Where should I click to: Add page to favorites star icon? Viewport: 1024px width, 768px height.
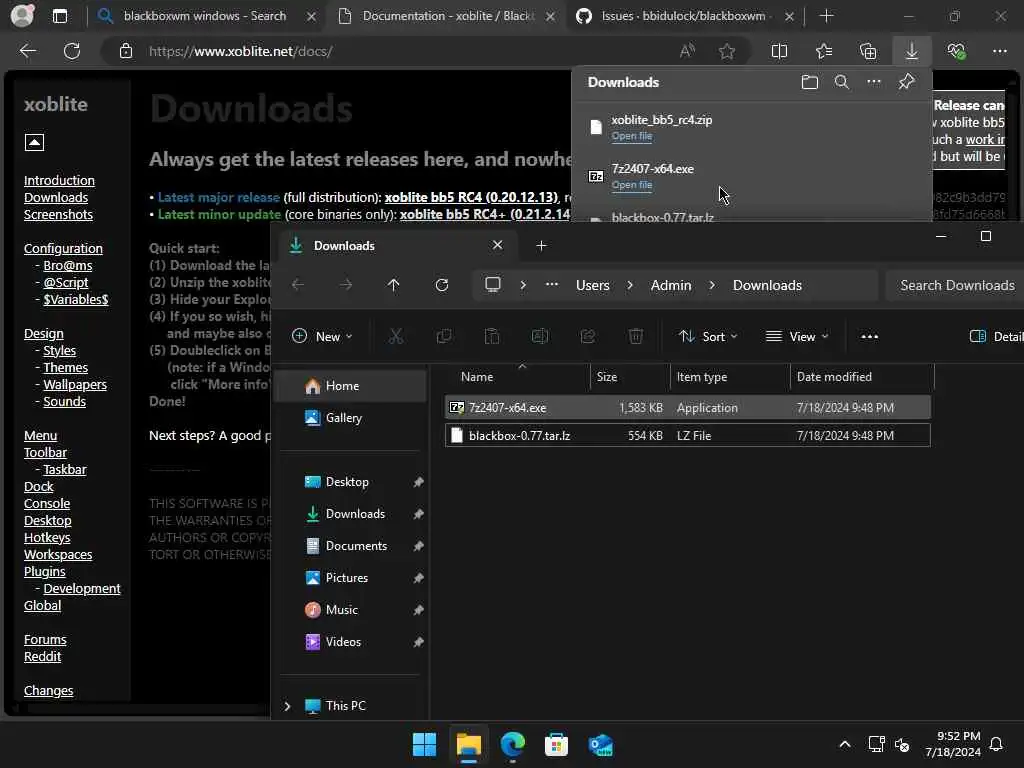pyautogui.click(x=727, y=51)
